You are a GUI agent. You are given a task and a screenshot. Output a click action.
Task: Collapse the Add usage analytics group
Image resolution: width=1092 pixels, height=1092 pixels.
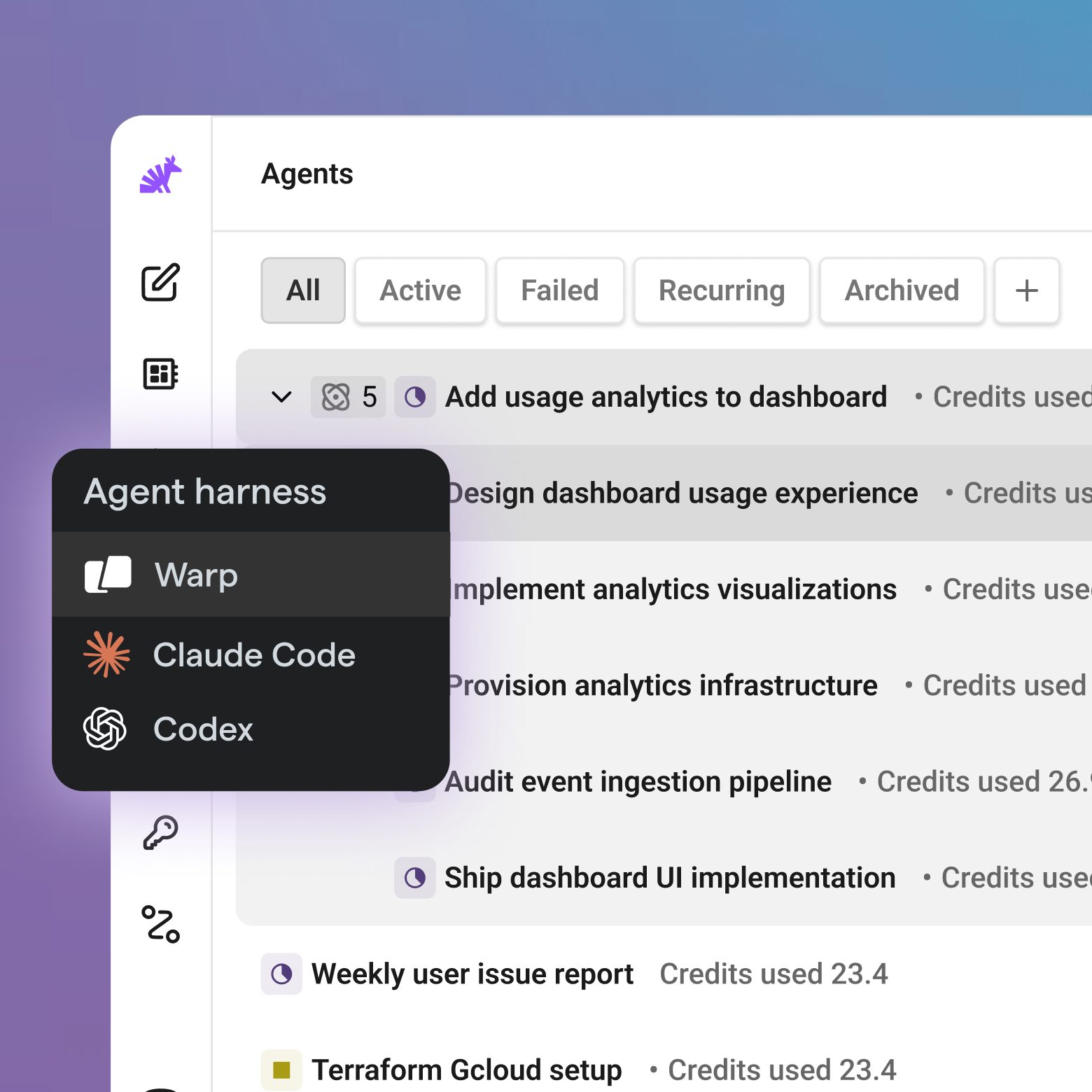281,397
